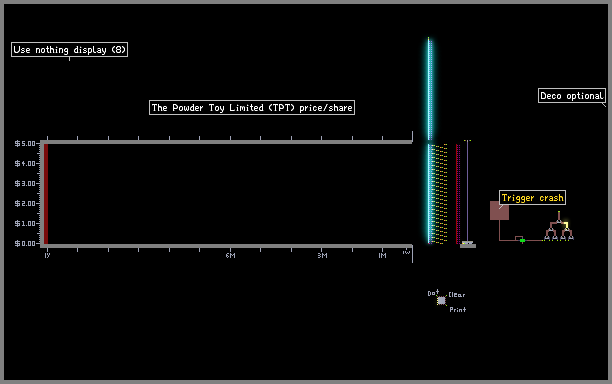Click the 1M marker on the time axis
Screen dimensions: 612x384
coord(382,256)
